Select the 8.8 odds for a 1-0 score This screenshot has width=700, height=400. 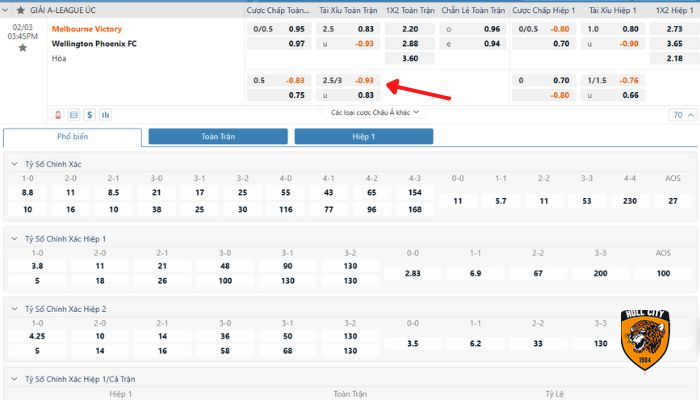27,192
